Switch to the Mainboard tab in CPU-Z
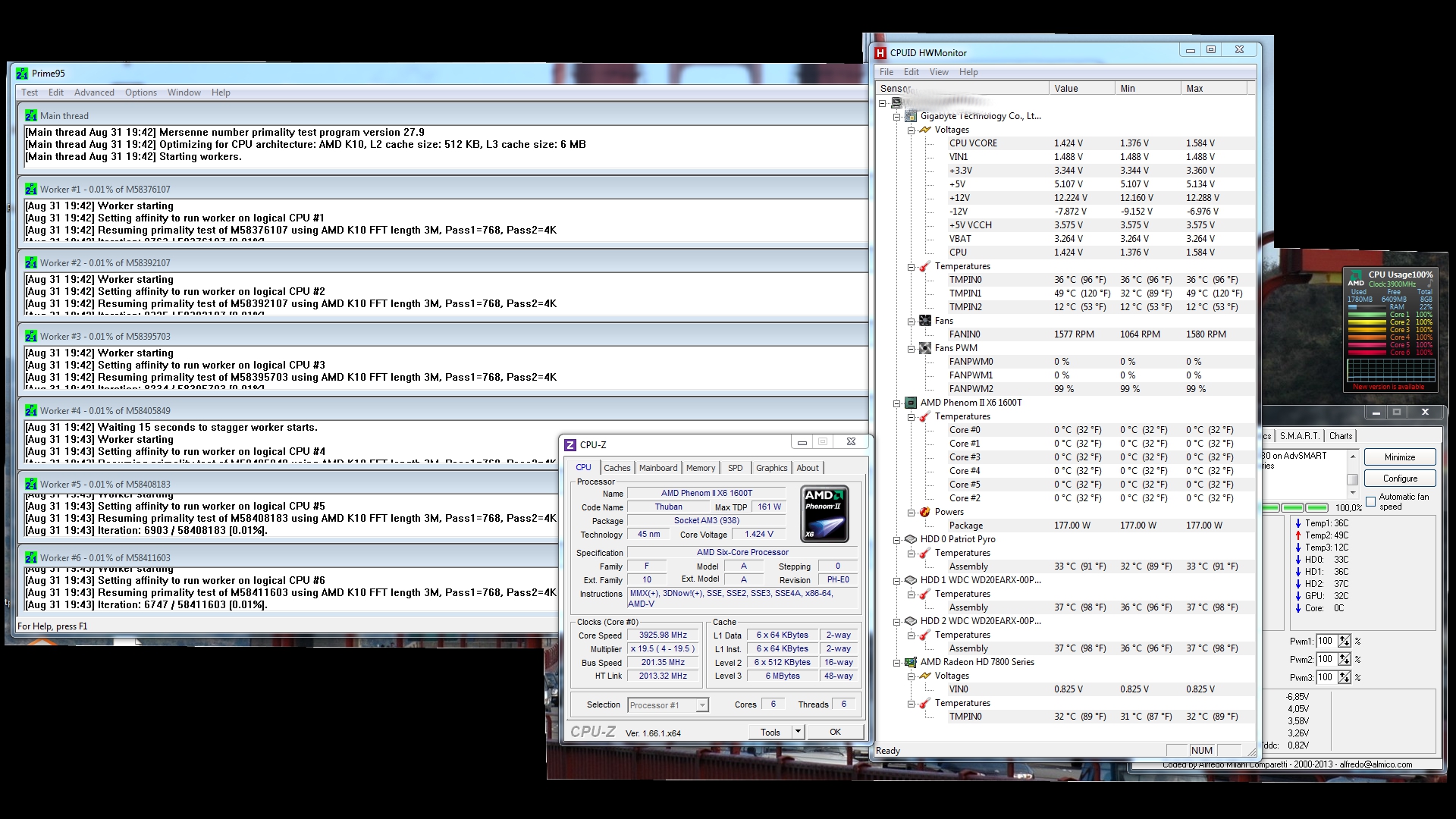This screenshot has height=819, width=1456. (x=658, y=468)
